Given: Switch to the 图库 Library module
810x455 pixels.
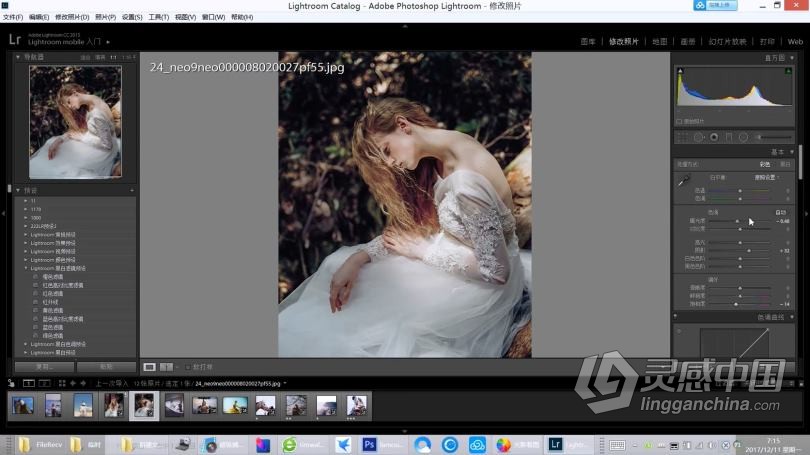Looking at the screenshot, I should click(588, 42).
